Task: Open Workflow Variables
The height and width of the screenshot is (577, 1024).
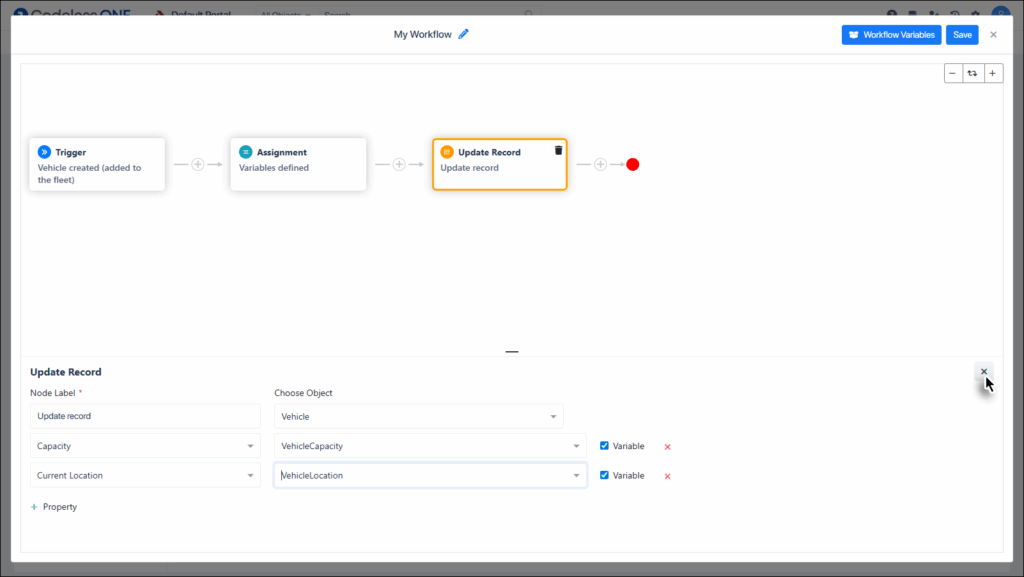Action: point(891,35)
